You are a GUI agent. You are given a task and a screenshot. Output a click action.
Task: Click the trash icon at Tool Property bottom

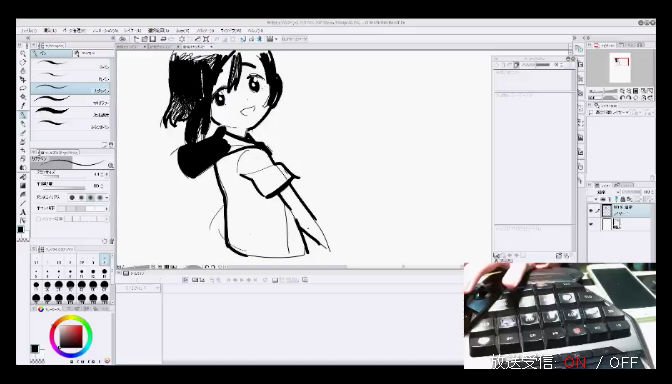pyautogui.click(x=112, y=241)
